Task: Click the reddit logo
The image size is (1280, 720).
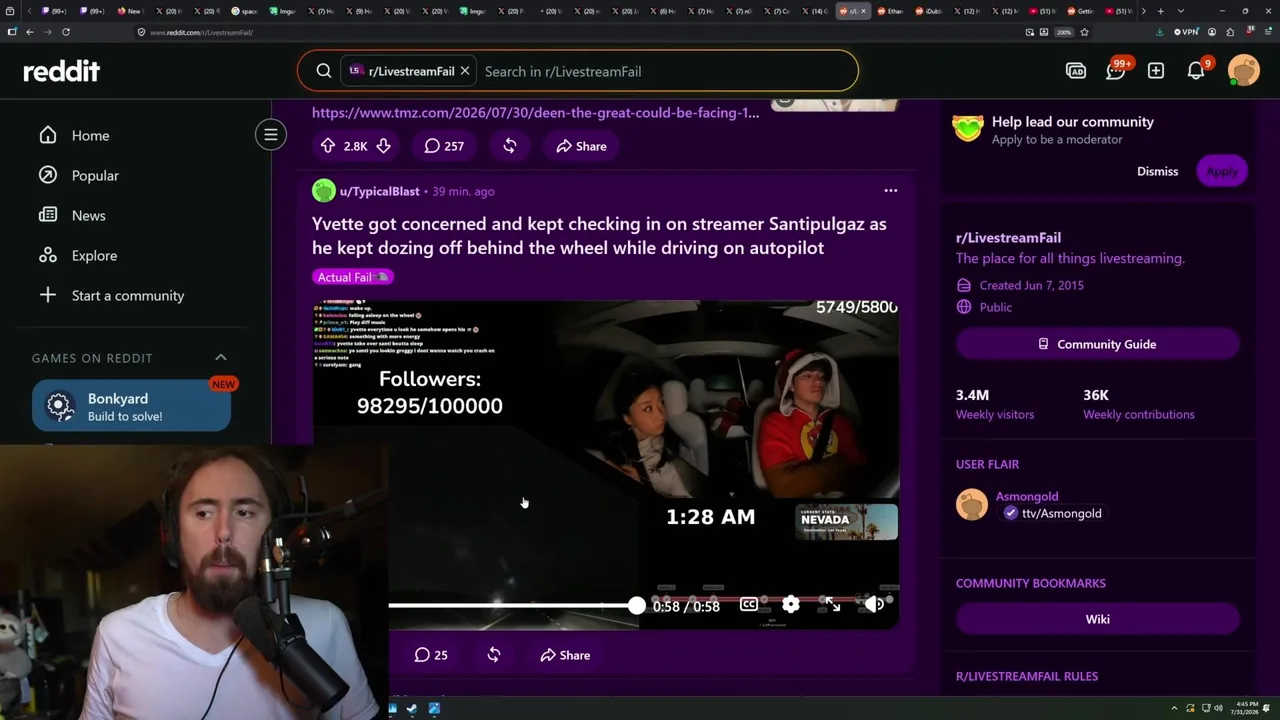Action: click(x=62, y=71)
